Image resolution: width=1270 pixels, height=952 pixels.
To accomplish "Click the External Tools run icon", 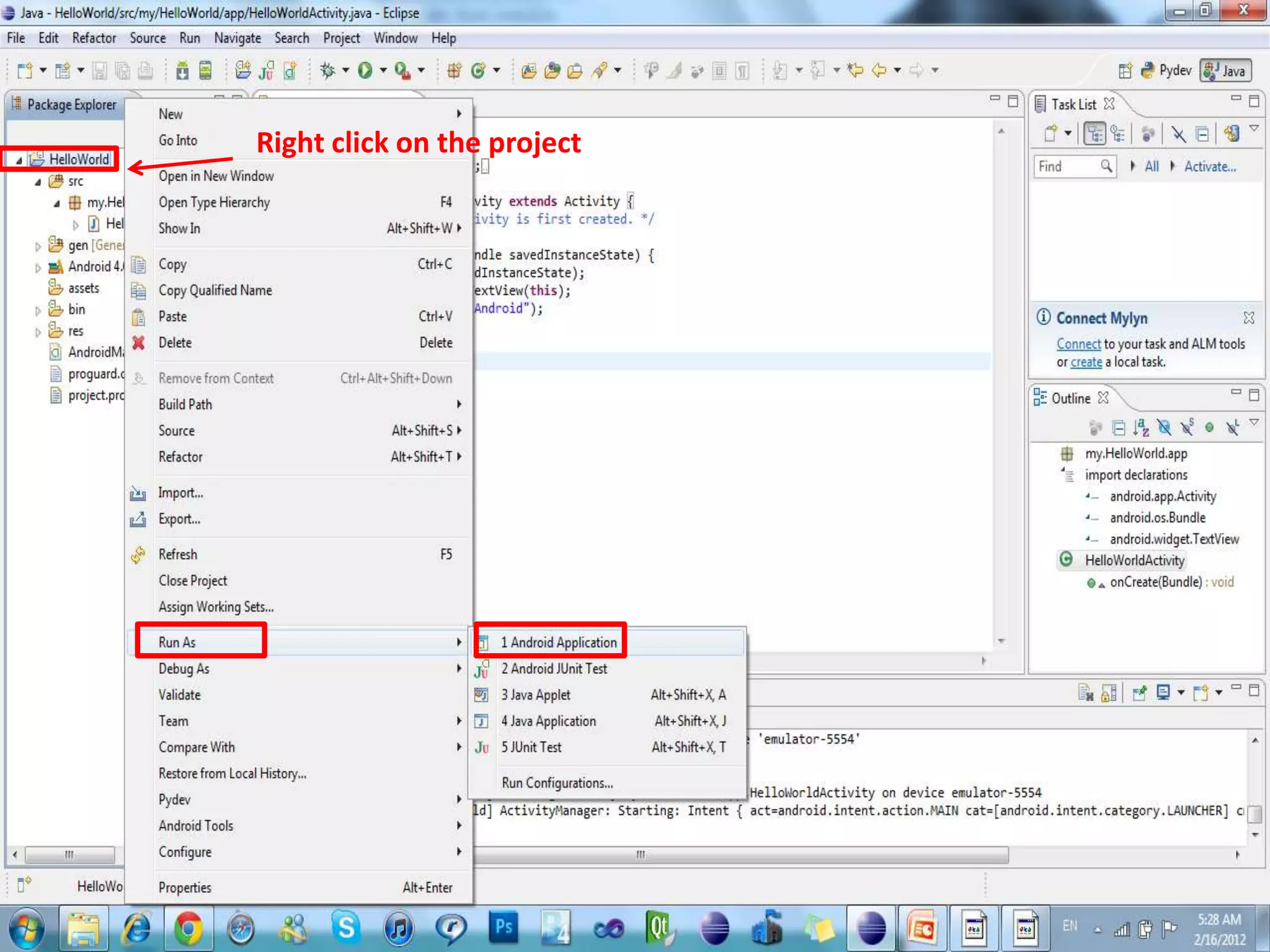I will 402,71.
